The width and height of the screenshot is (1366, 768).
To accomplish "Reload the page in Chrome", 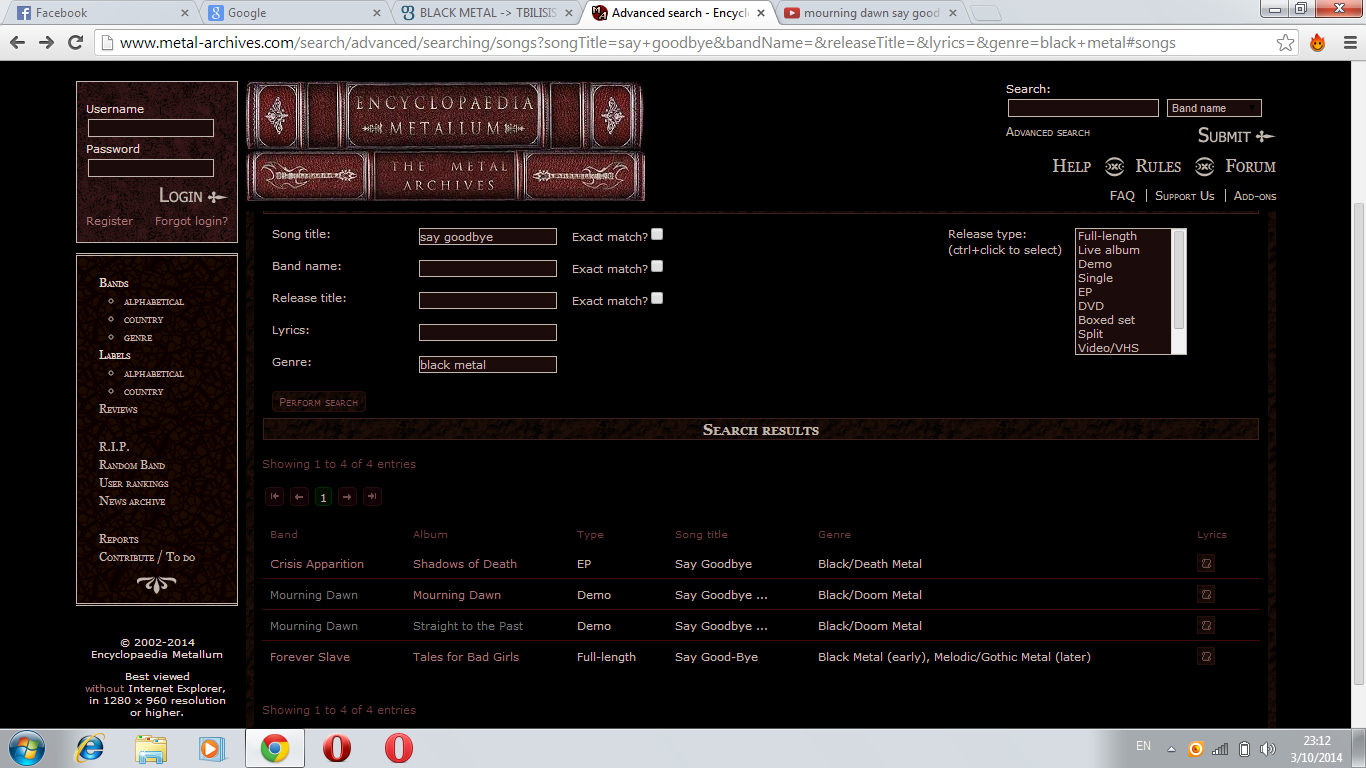I will pos(75,42).
